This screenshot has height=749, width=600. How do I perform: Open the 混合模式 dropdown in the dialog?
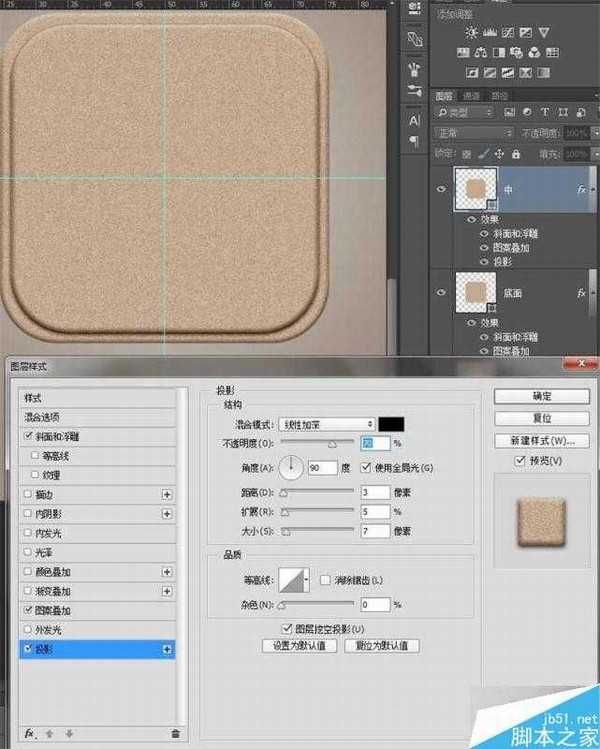(x=327, y=424)
